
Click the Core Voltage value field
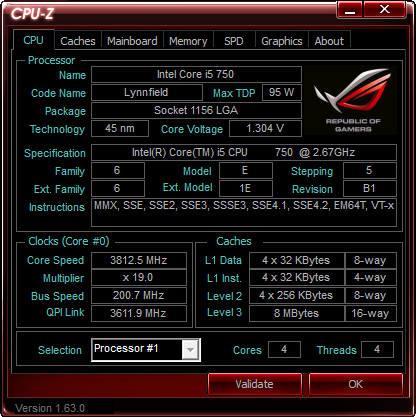(x=265, y=128)
